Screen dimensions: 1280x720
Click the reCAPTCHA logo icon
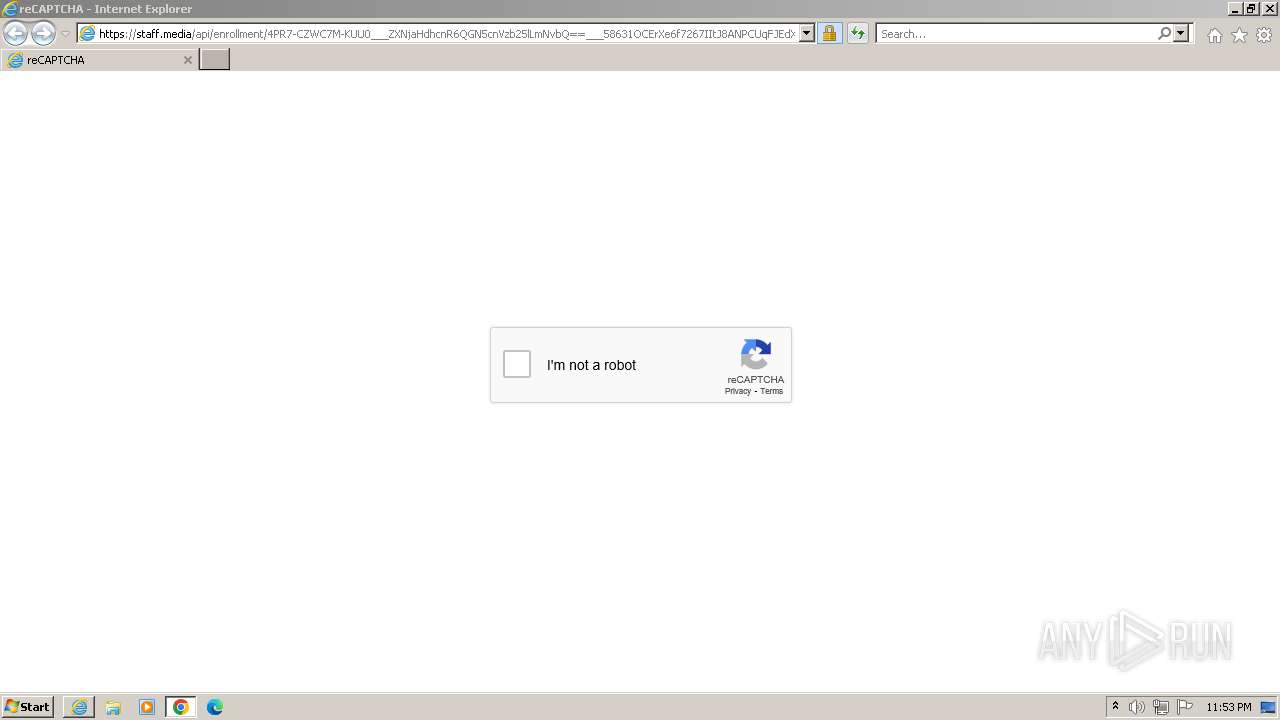pos(756,355)
